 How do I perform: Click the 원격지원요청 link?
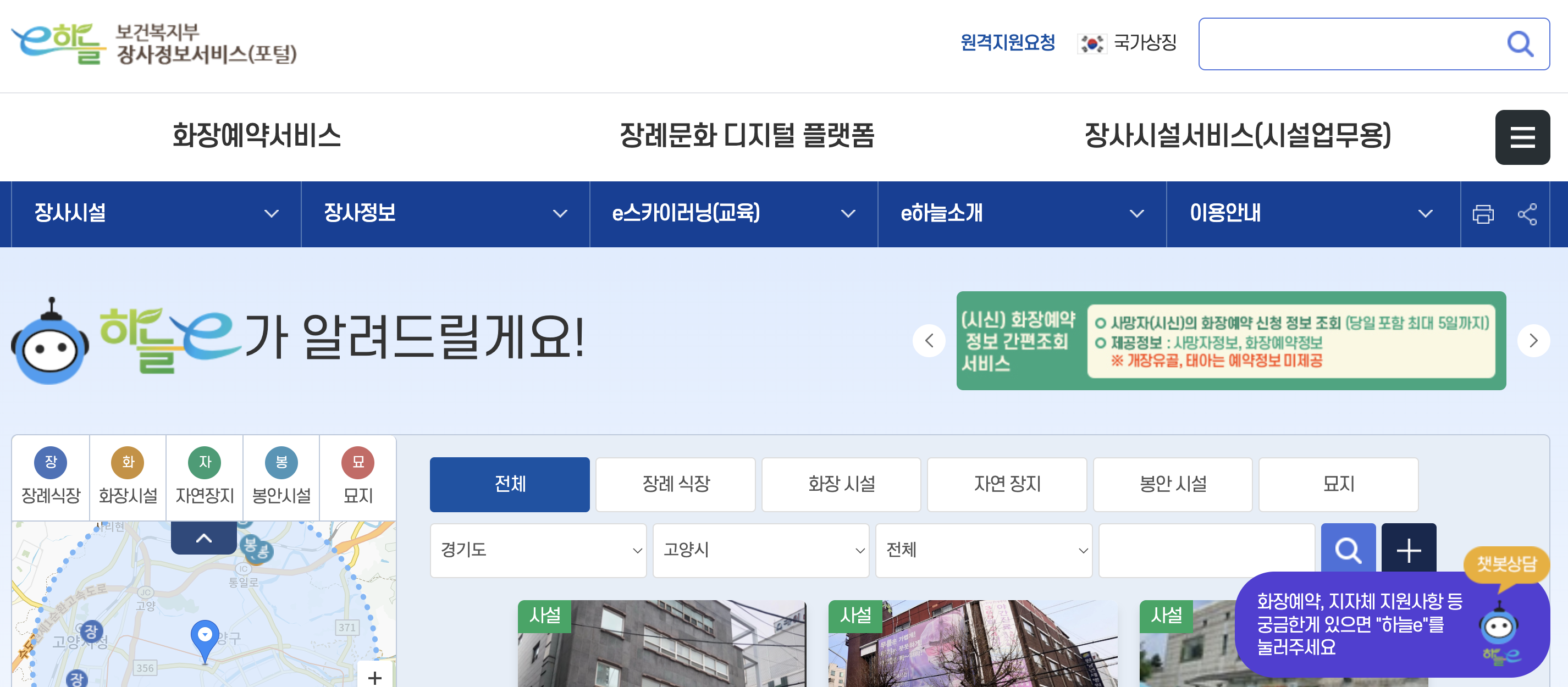(1008, 43)
